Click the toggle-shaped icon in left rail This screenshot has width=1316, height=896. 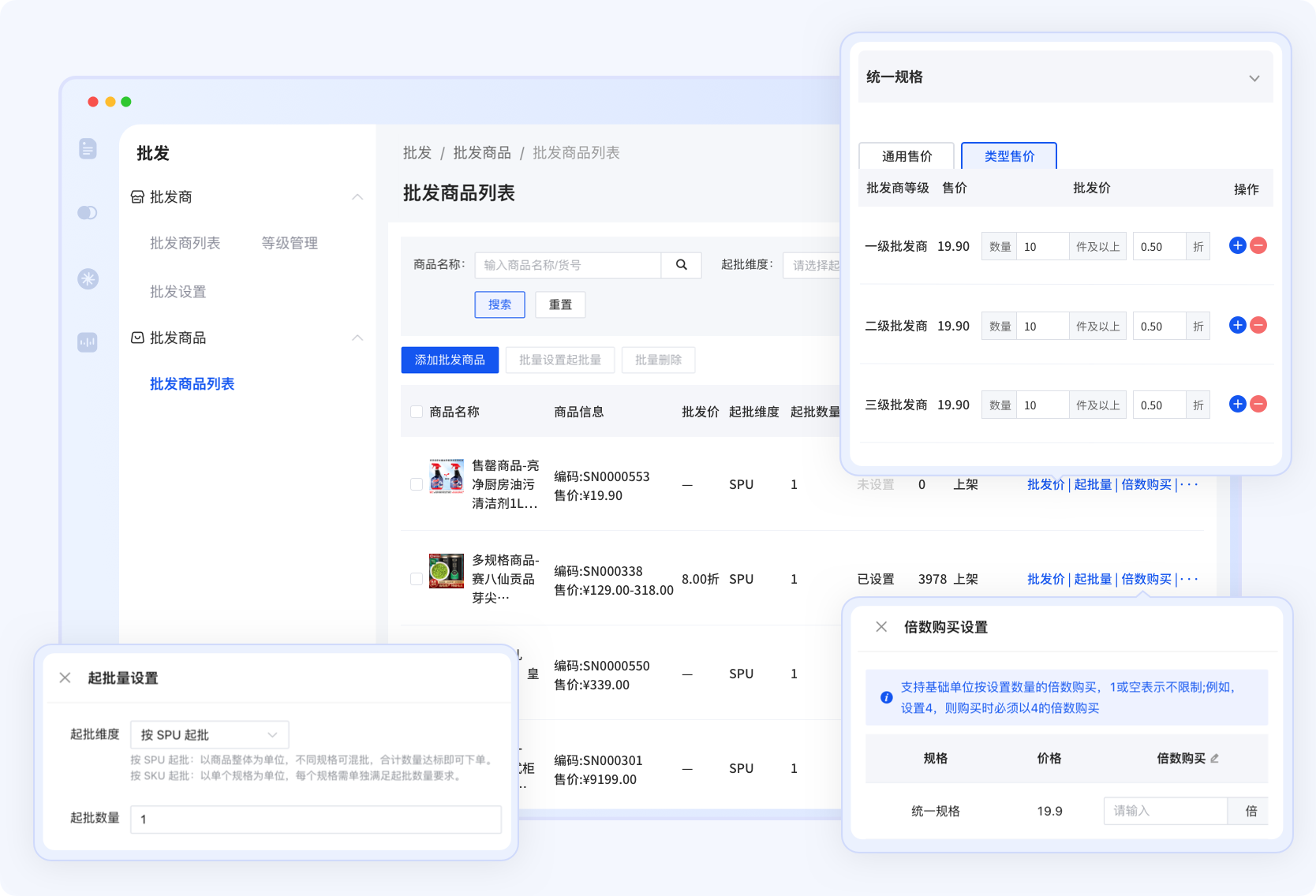(x=88, y=213)
